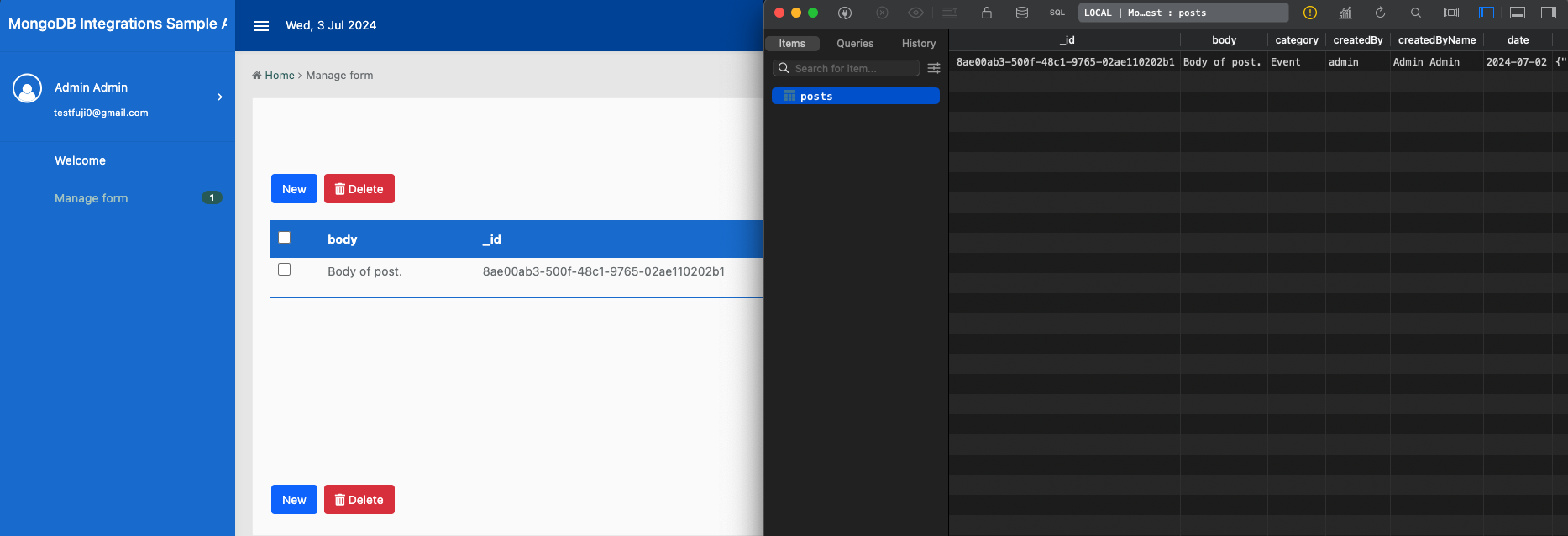This screenshot has height=536, width=1568.
Task: Click the LOCAL connection path bar
Action: click(1183, 13)
